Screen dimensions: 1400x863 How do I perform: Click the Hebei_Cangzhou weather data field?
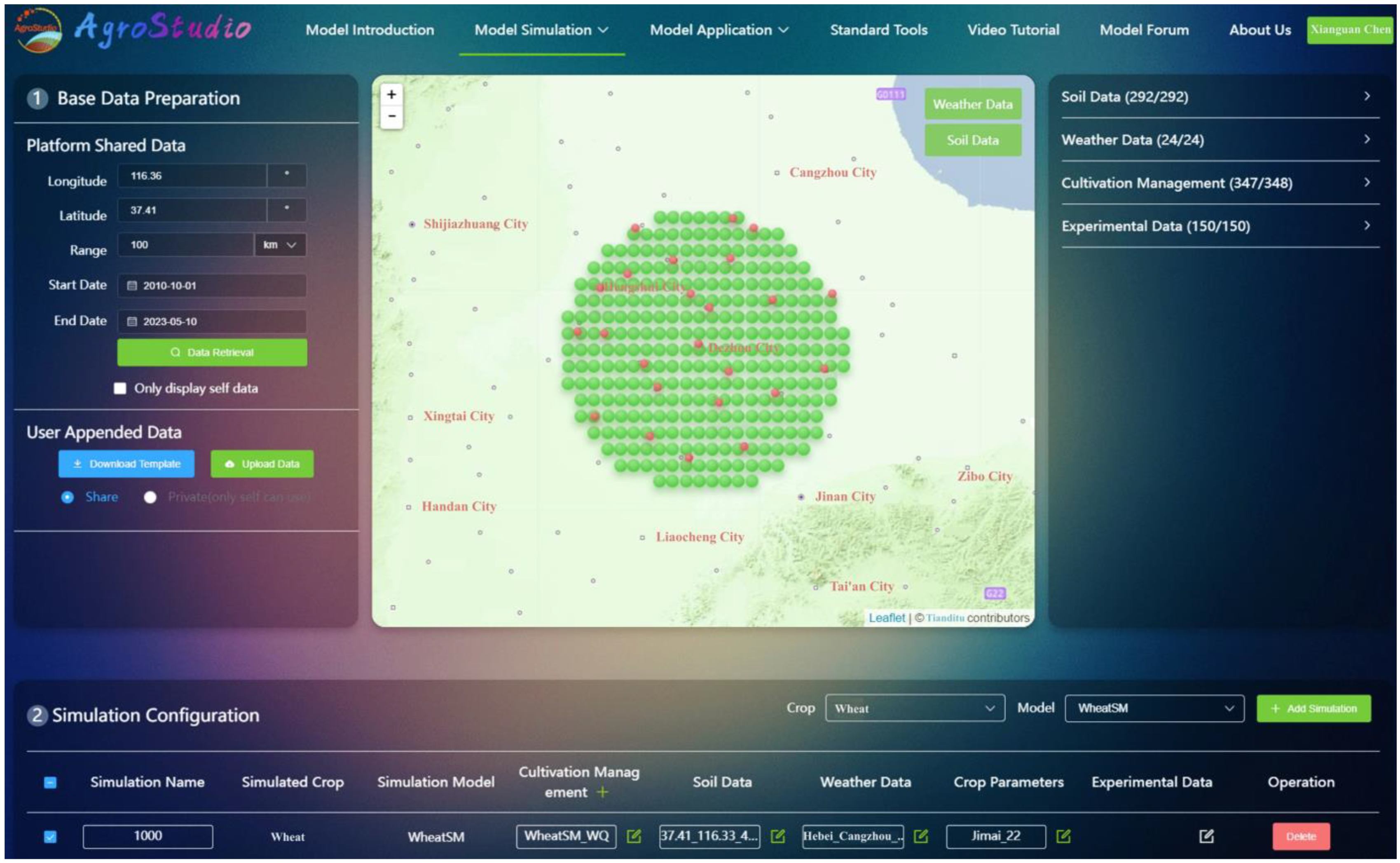[853, 836]
